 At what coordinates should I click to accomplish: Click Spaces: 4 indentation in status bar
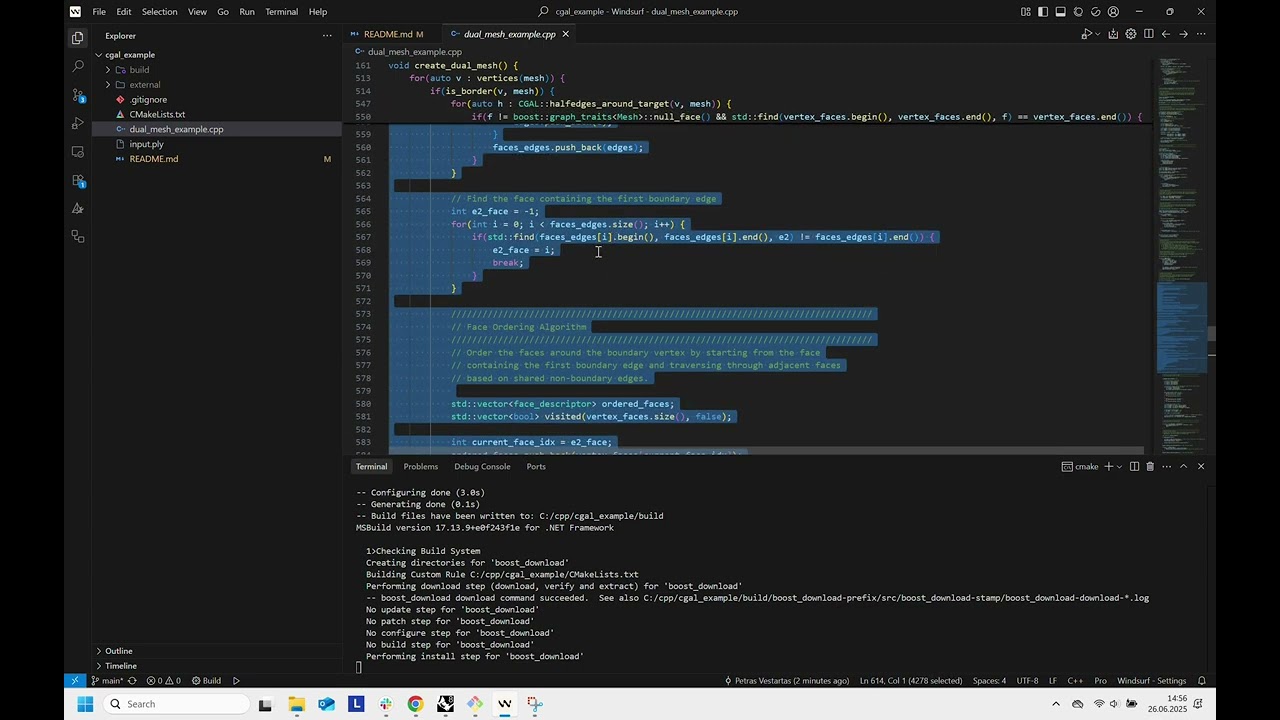[x=989, y=681]
